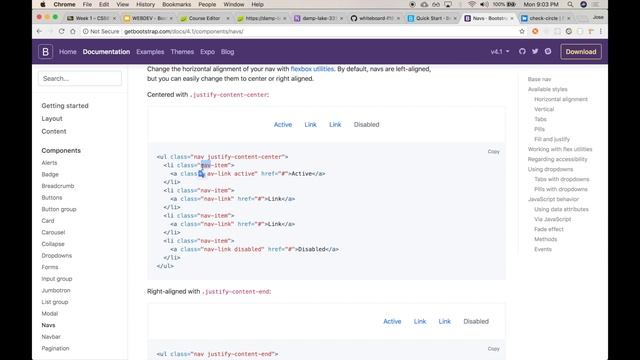
Task: Switch to WEBDEV tab
Action: pyautogui.click(x=148, y=18)
